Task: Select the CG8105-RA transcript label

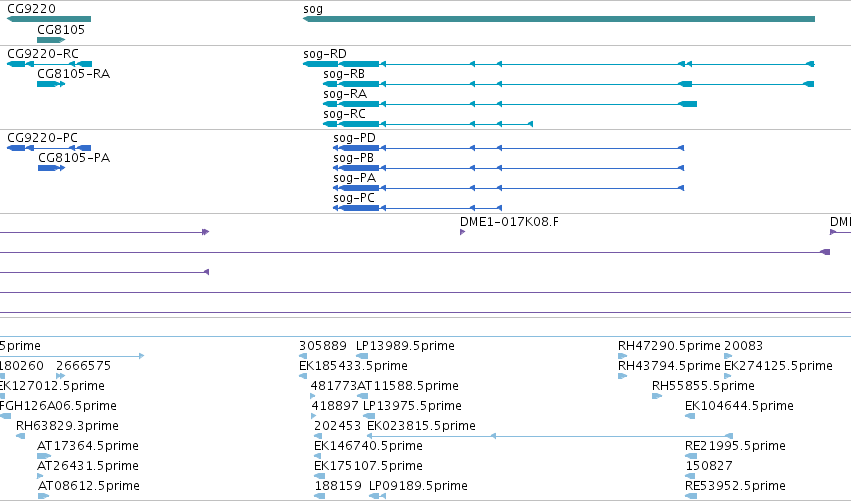Action: click(x=73, y=74)
